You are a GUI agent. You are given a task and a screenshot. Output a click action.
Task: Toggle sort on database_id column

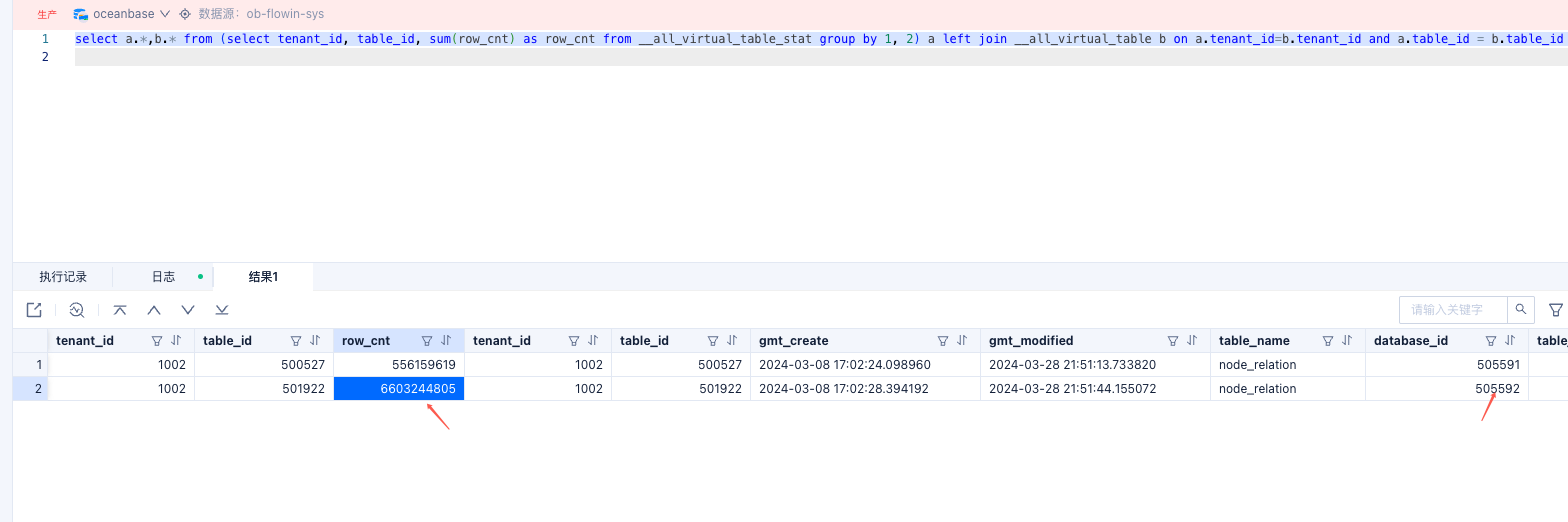click(1510, 341)
